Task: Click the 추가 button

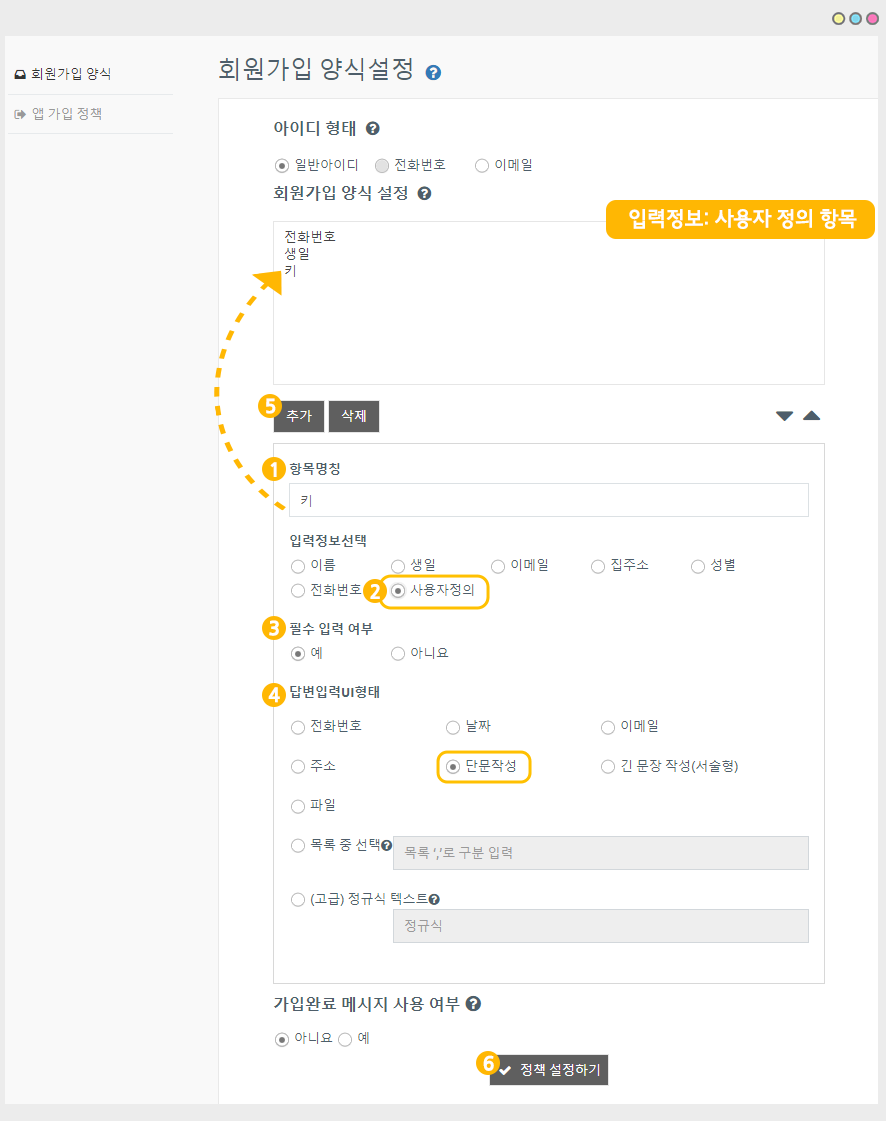Action: 299,416
